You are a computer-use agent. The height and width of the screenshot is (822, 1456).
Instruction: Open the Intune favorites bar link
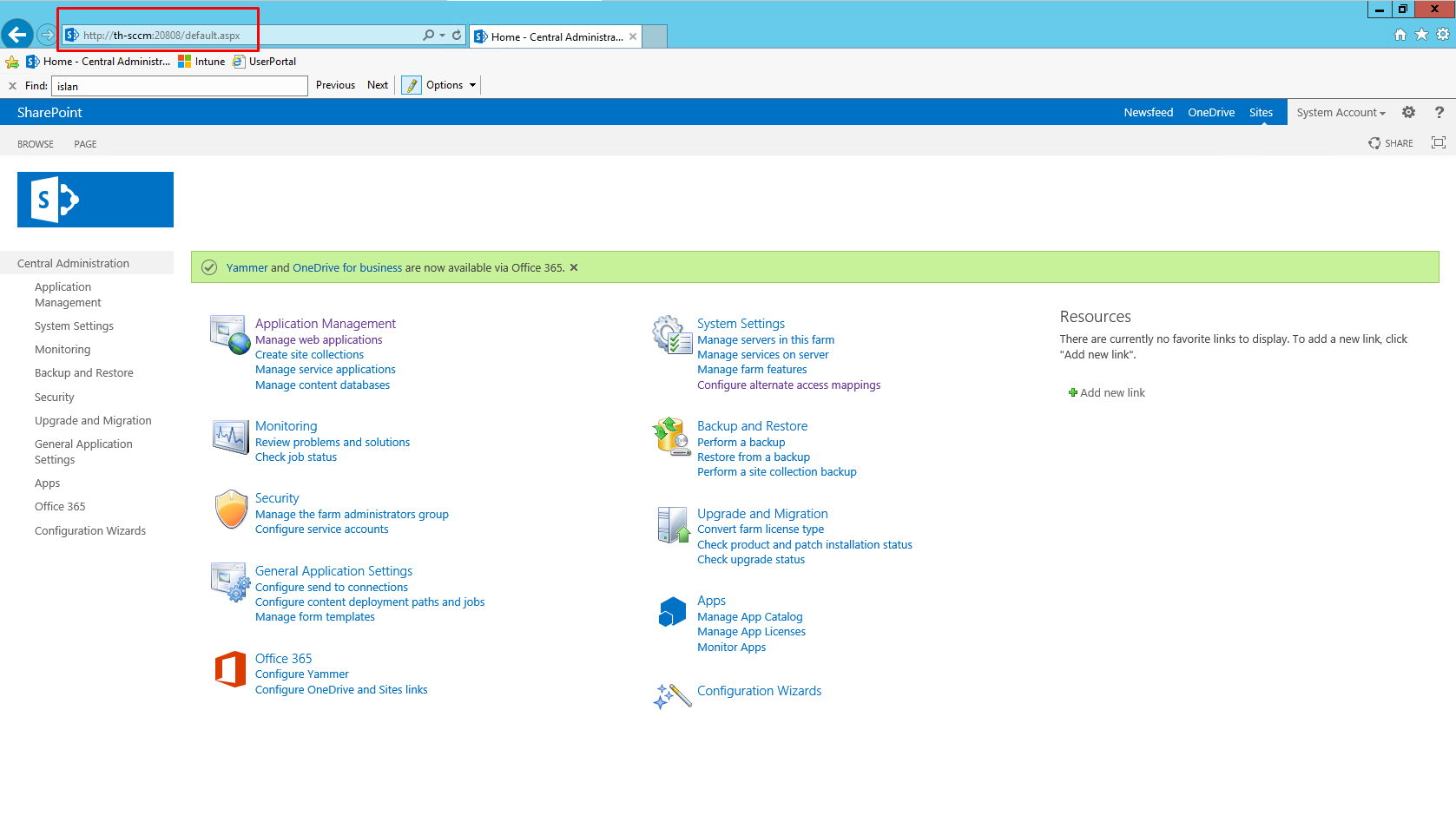point(201,62)
